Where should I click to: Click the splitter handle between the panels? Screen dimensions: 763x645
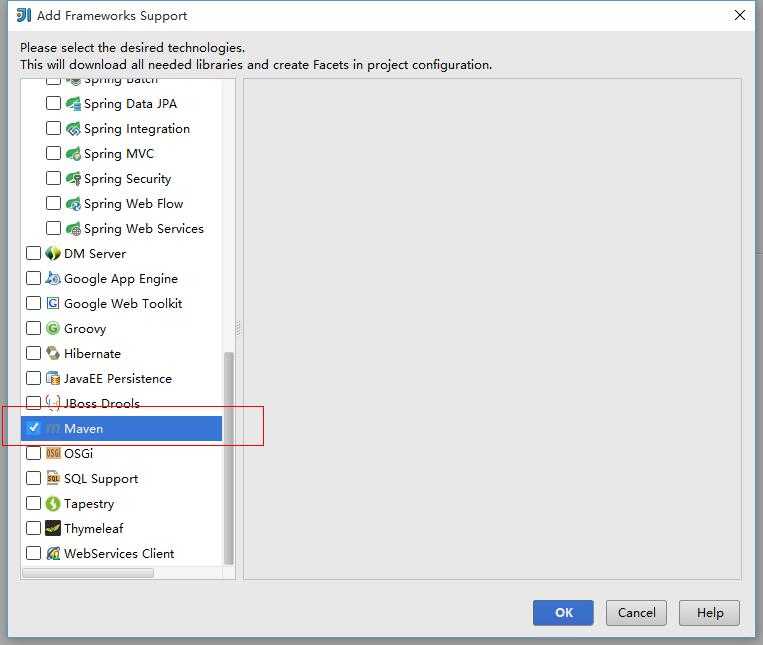point(238,328)
